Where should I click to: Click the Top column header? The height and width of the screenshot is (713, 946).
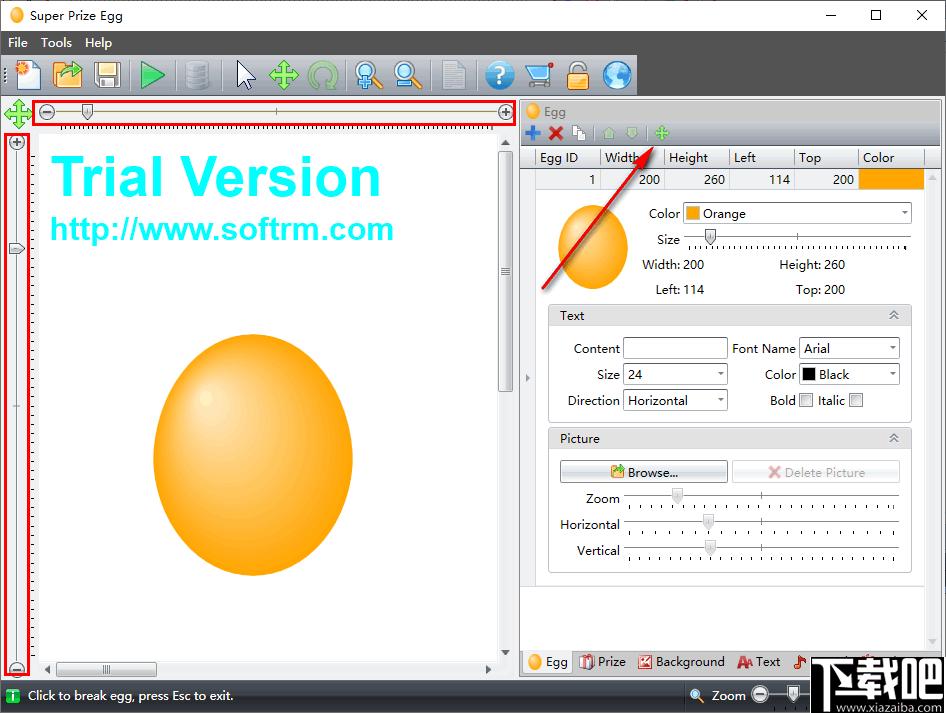click(x=826, y=158)
